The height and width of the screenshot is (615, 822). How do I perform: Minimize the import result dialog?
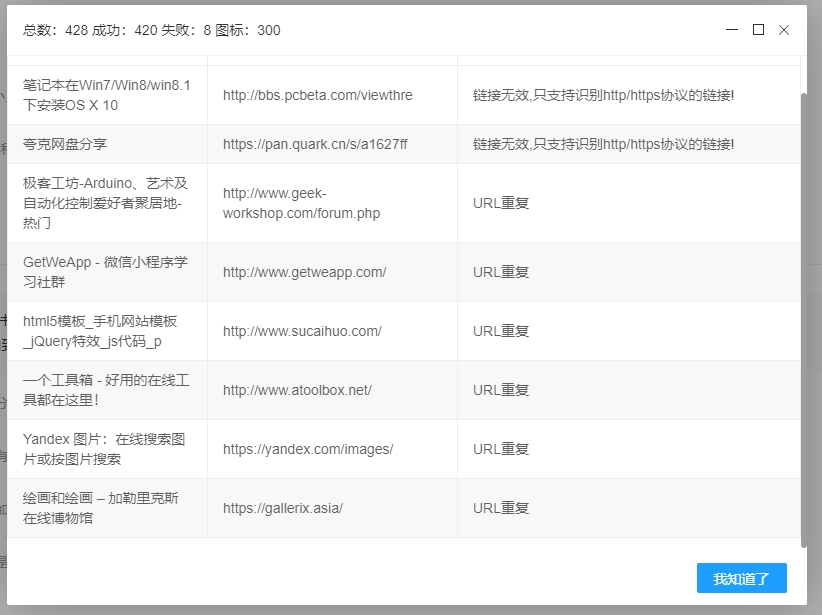(732, 30)
